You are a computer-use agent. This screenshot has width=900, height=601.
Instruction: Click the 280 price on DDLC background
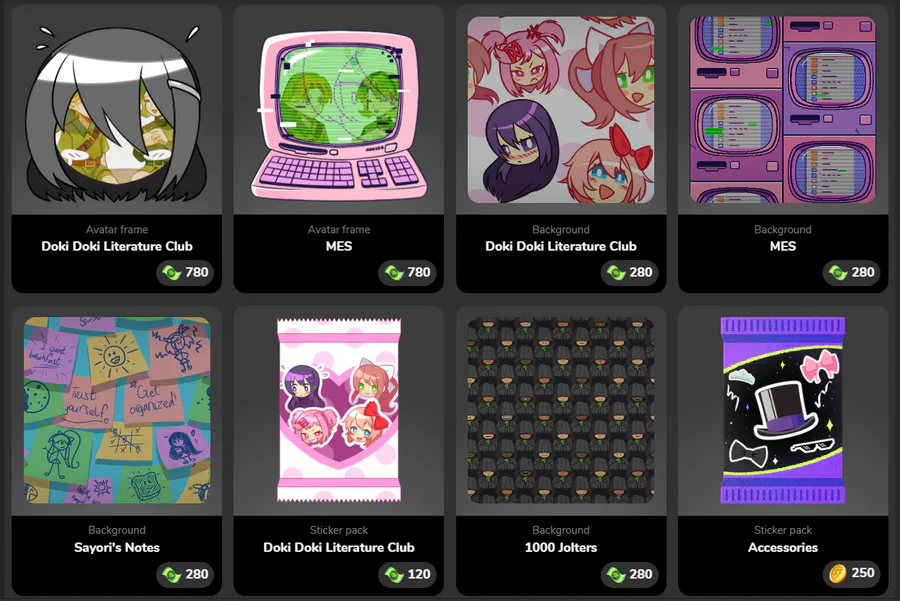(x=630, y=272)
